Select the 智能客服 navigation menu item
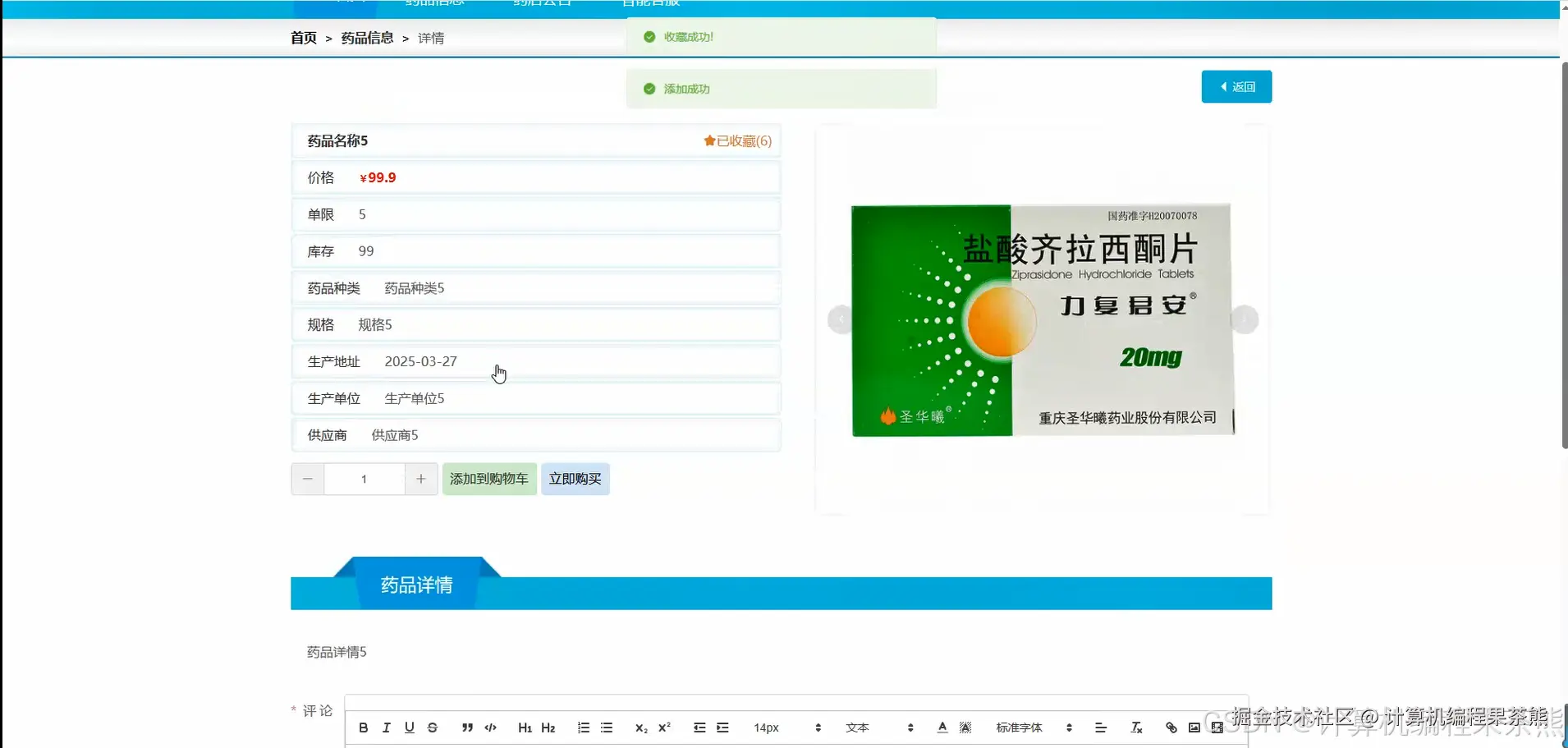 click(x=649, y=3)
